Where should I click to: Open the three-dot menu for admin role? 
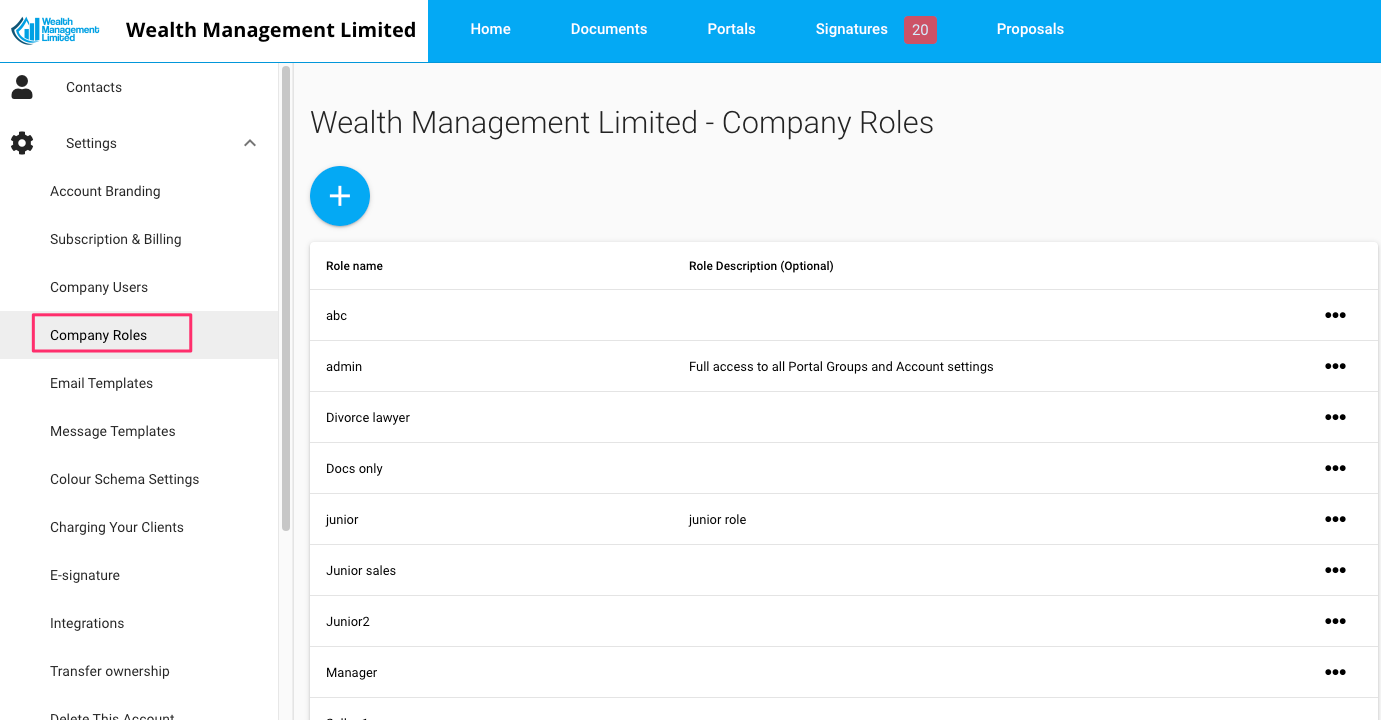coord(1335,366)
